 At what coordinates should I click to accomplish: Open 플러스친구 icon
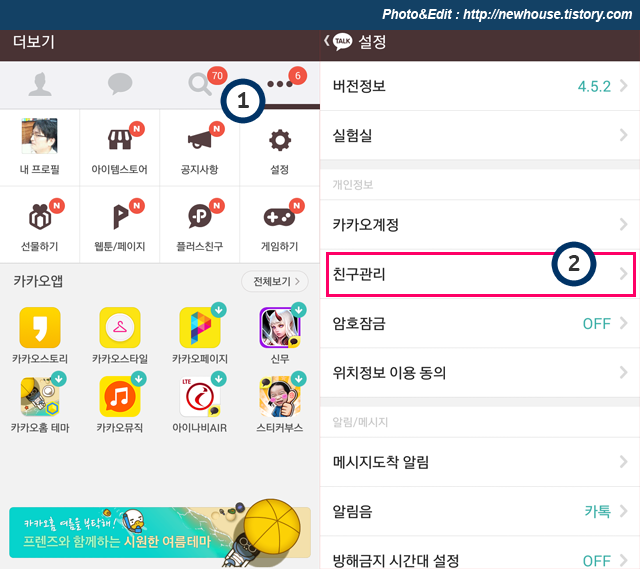point(200,216)
